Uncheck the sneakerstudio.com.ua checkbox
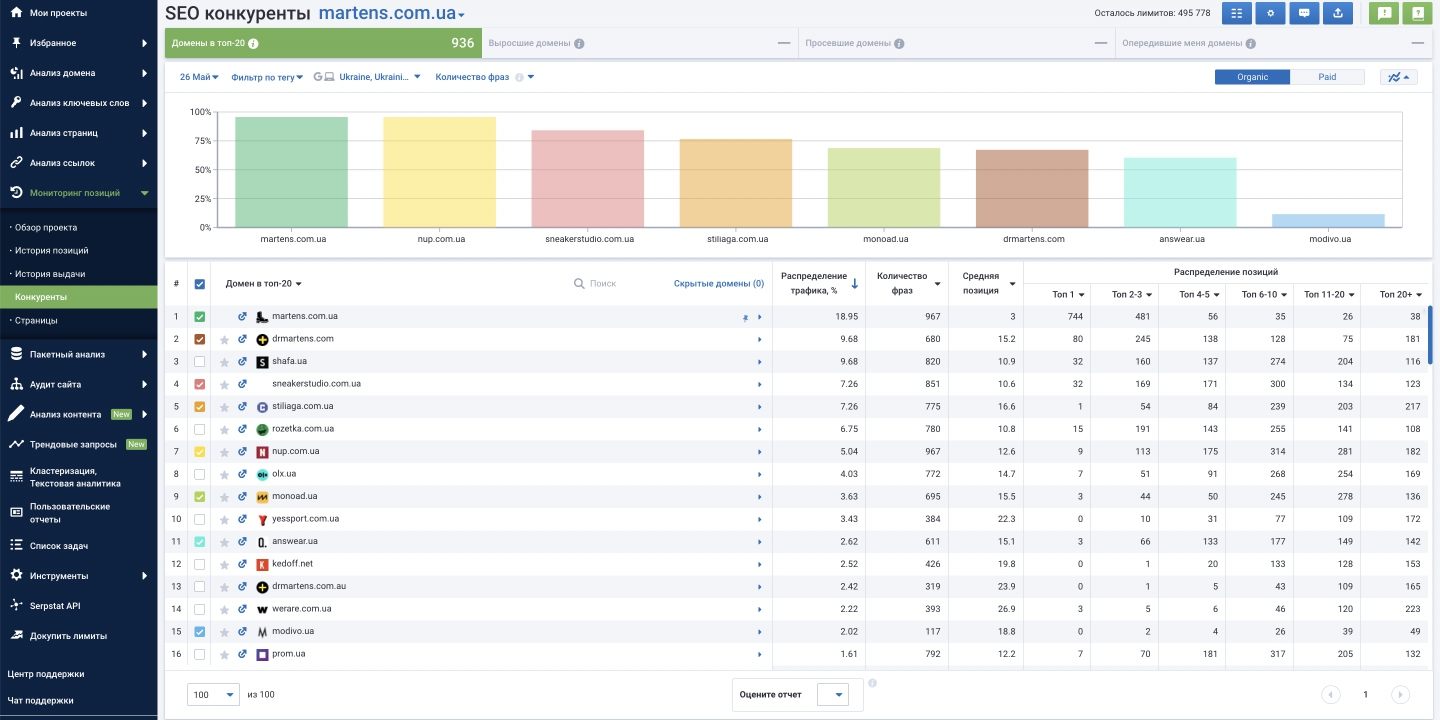 200,384
